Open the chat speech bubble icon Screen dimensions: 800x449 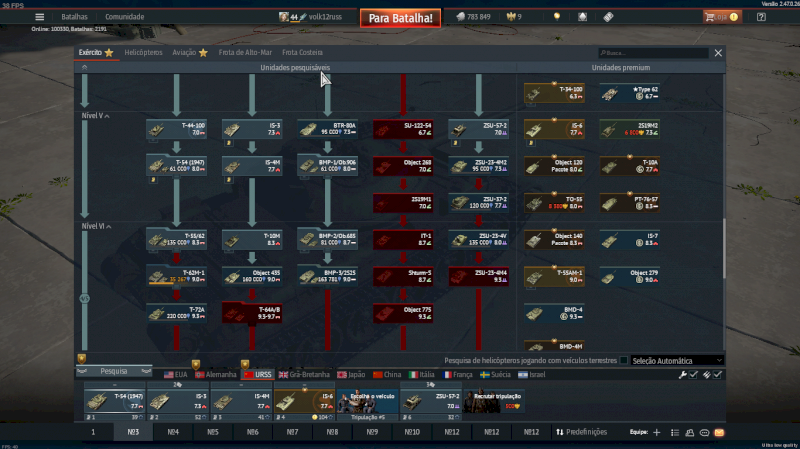(704, 432)
